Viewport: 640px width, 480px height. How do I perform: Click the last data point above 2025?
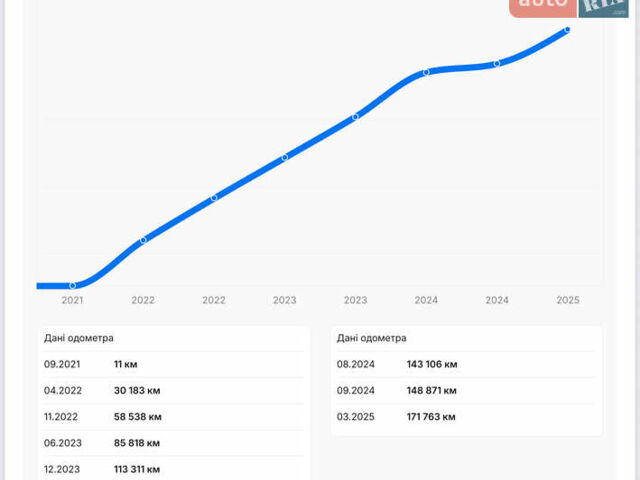point(567,30)
